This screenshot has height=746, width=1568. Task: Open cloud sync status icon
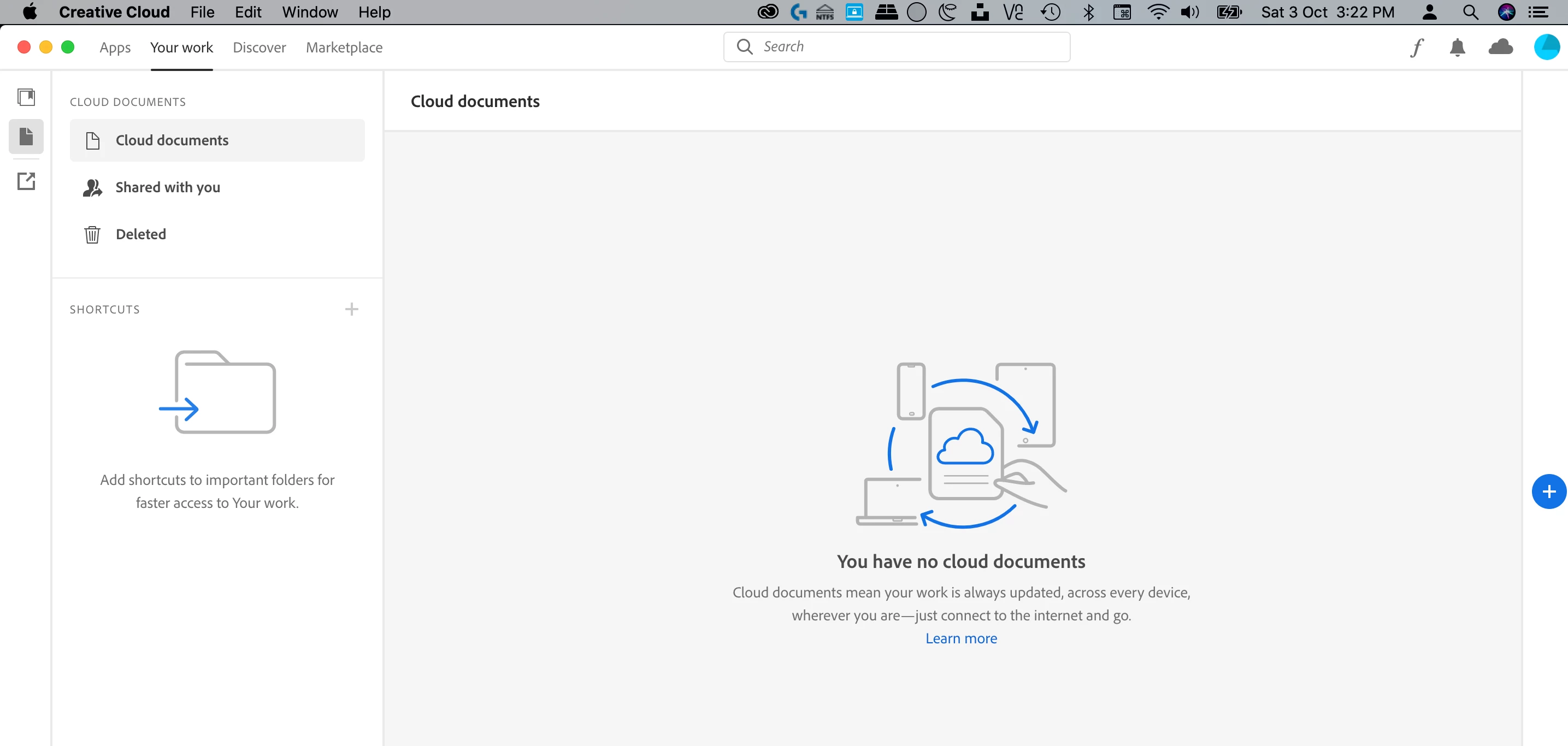(1500, 48)
